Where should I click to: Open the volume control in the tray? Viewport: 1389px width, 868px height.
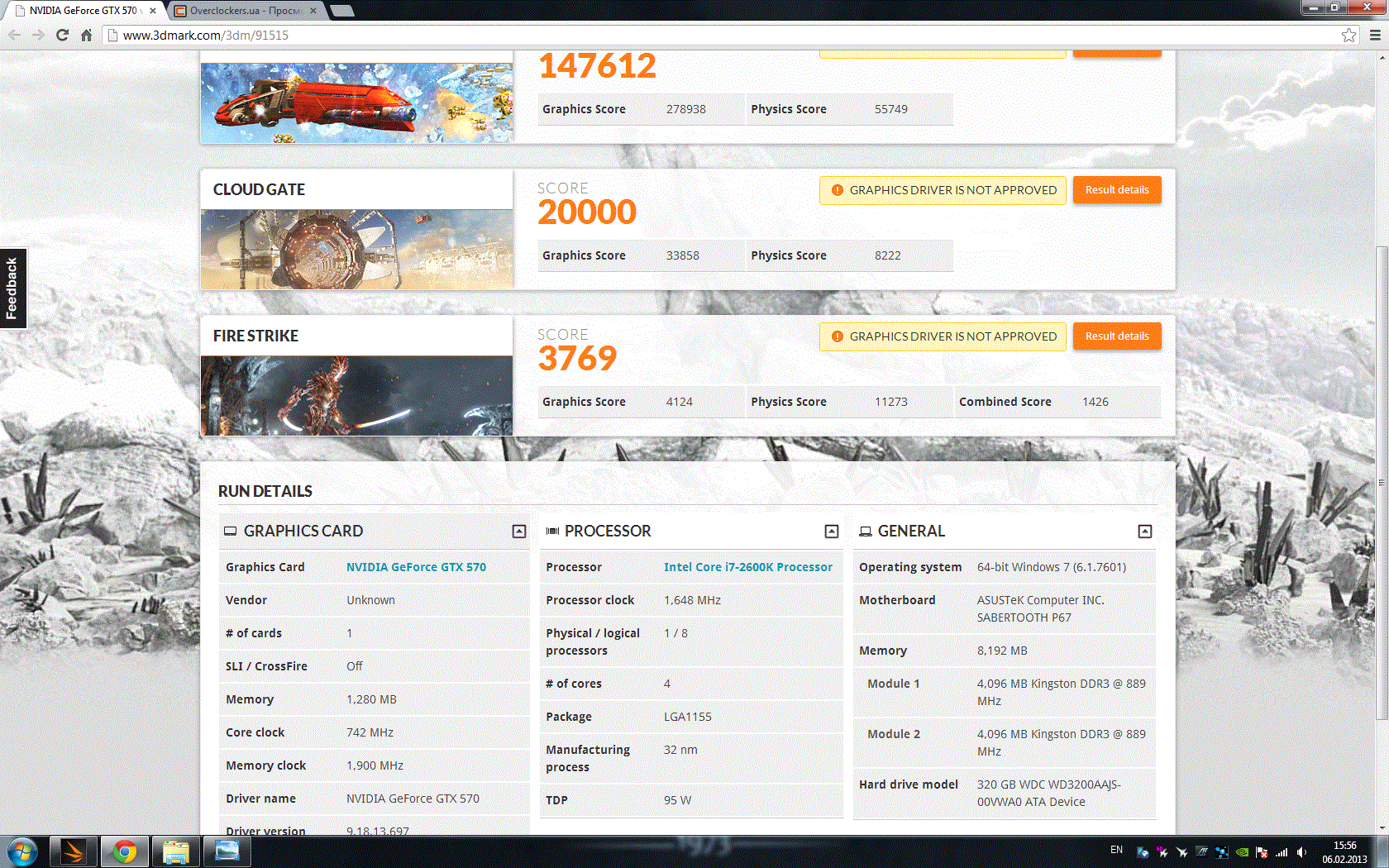pyautogui.click(x=1301, y=852)
